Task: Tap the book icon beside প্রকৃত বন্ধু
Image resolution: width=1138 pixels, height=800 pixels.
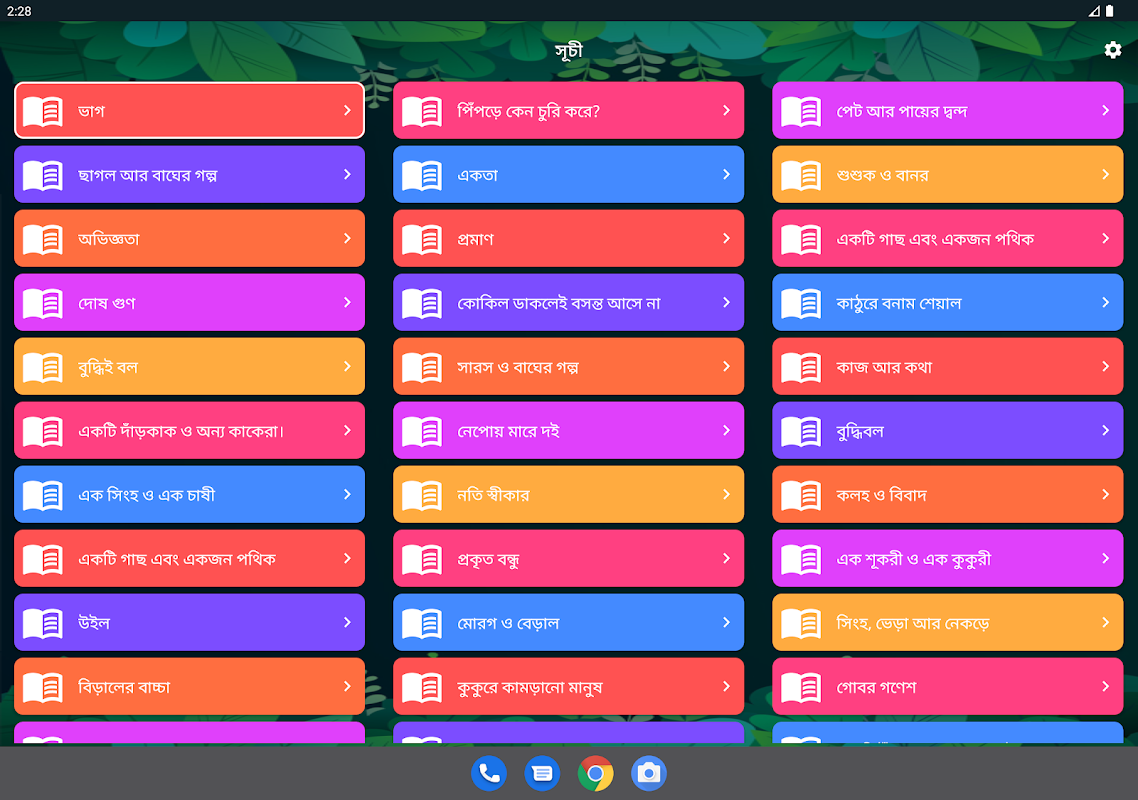Action: coord(422,558)
